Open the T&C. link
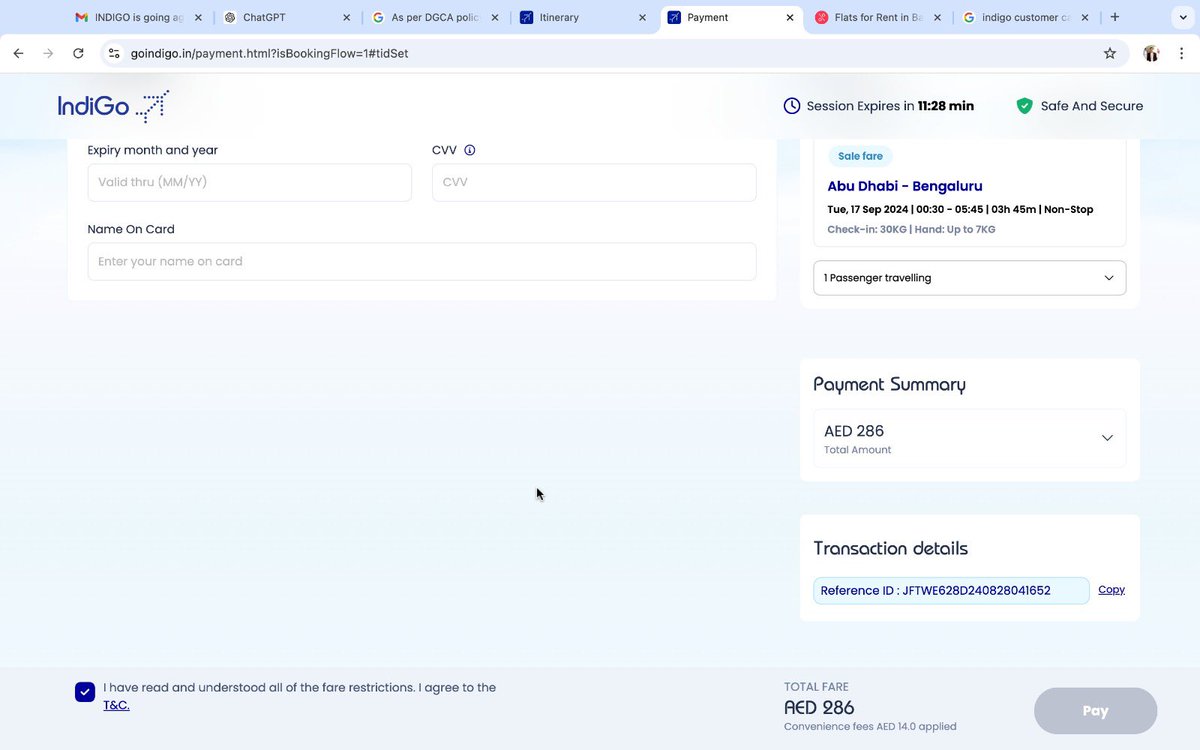Image resolution: width=1200 pixels, height=750 pixels. click(x=116, y=705)
